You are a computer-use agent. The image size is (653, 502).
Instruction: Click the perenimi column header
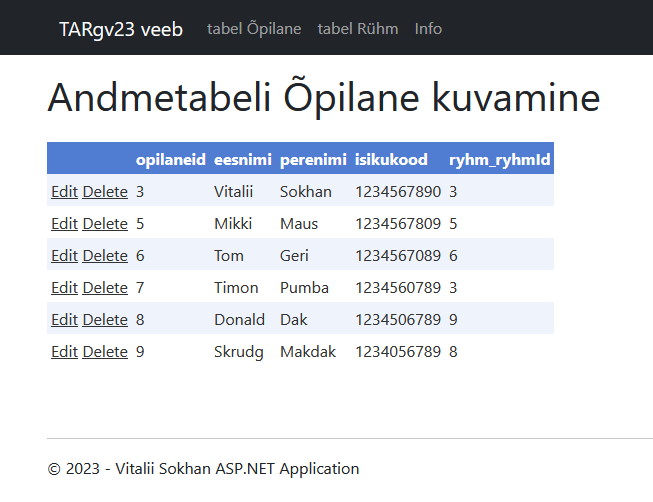(313, 160)
